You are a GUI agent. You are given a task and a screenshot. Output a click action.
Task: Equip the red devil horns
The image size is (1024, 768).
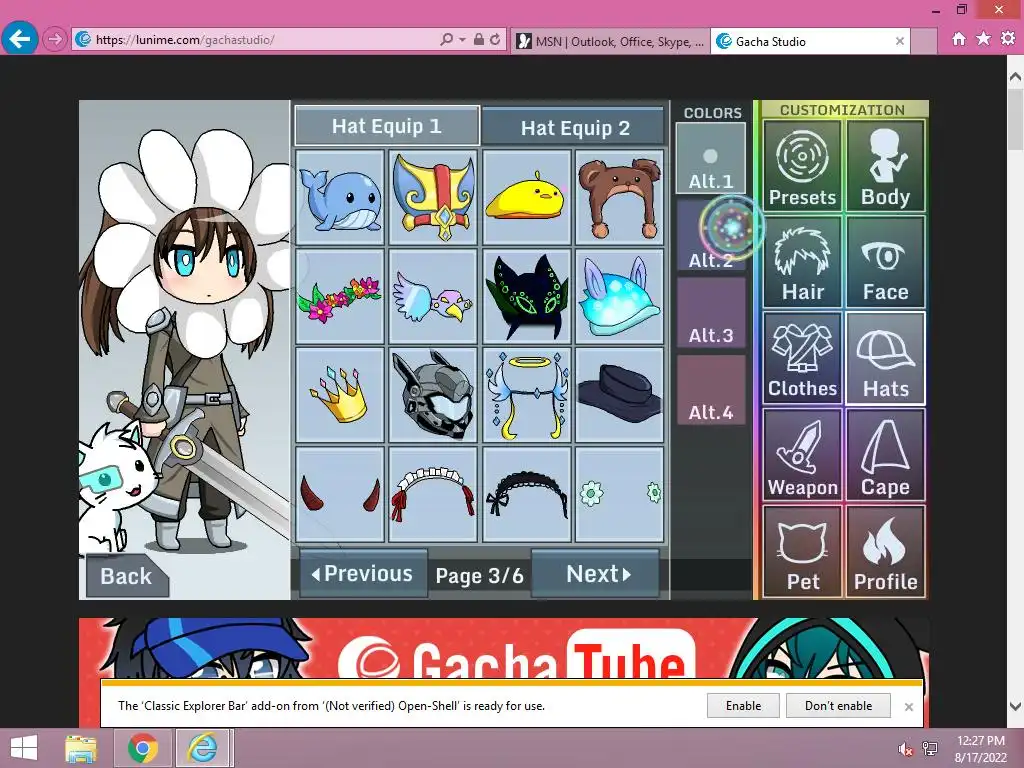pyautogui.click(x=340, y=494)
